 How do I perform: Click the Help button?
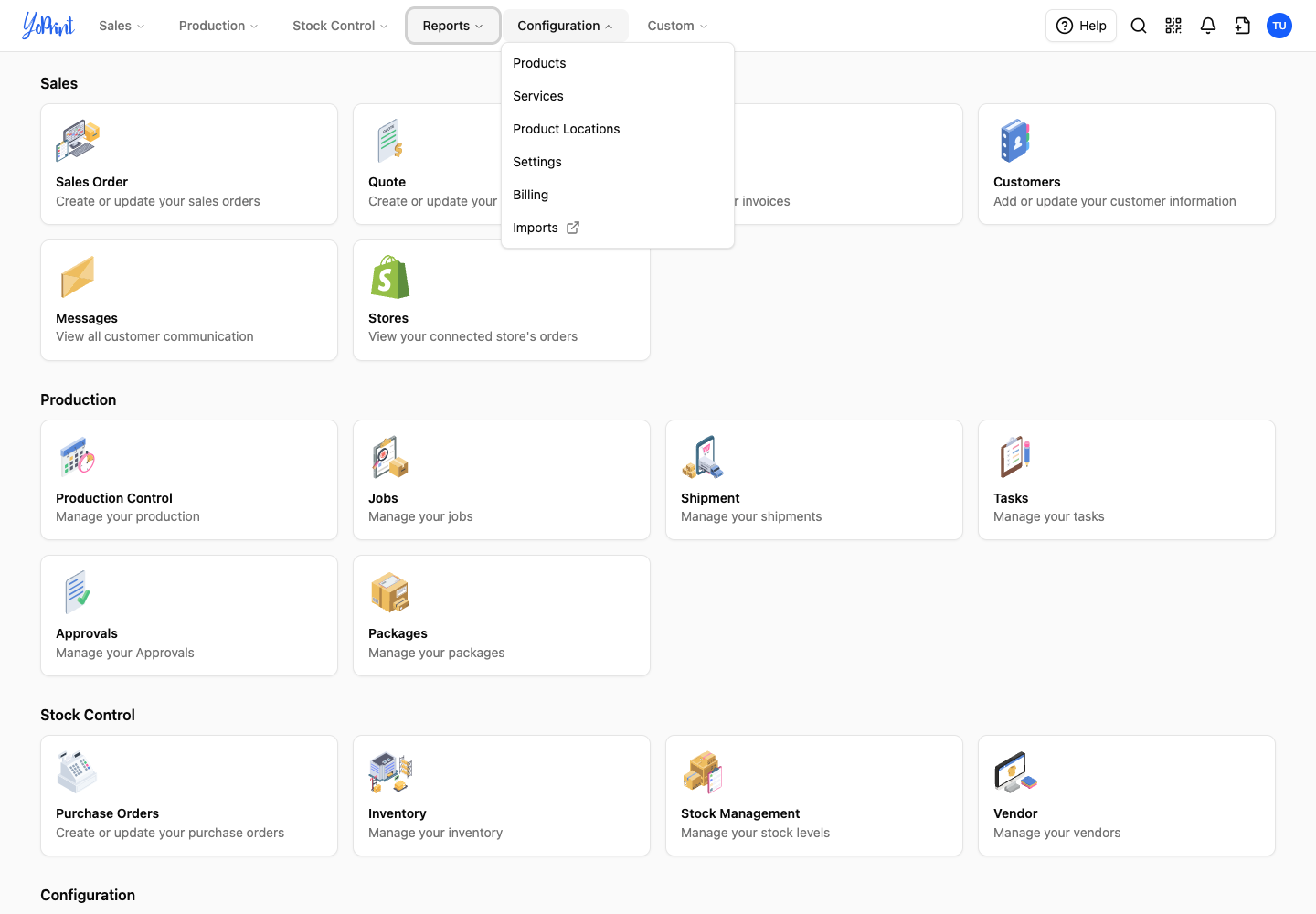click(1081, 26)
